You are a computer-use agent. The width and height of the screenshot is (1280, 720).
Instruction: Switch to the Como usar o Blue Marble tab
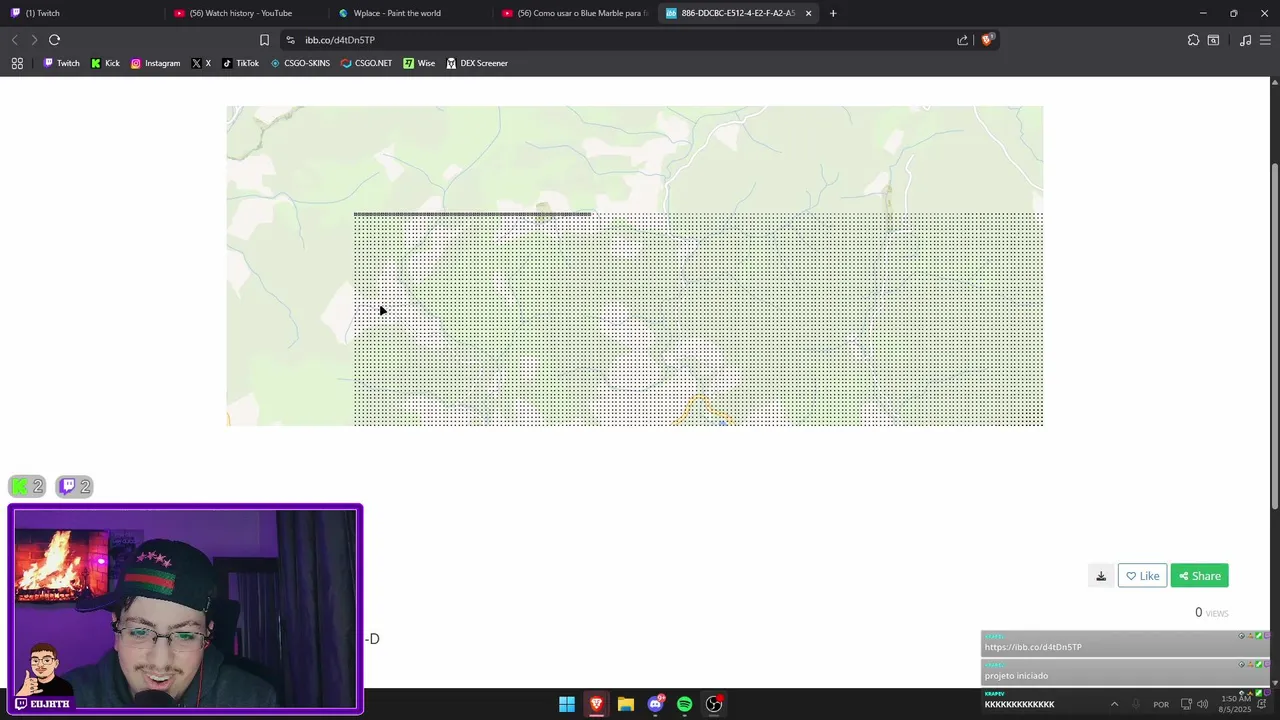pyautogui.click(x=575, y=13)
